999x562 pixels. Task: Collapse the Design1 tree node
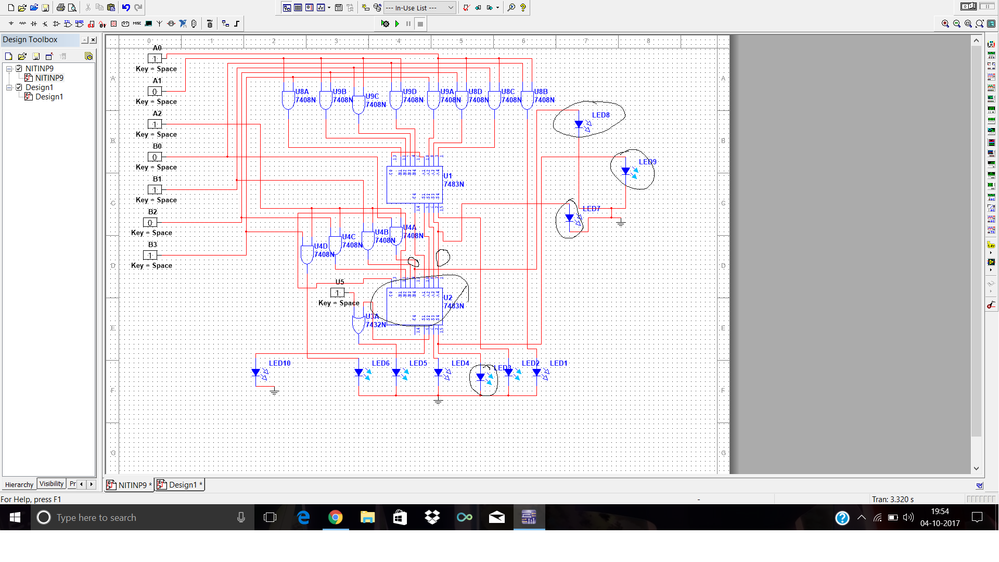(x=9, y=87)
